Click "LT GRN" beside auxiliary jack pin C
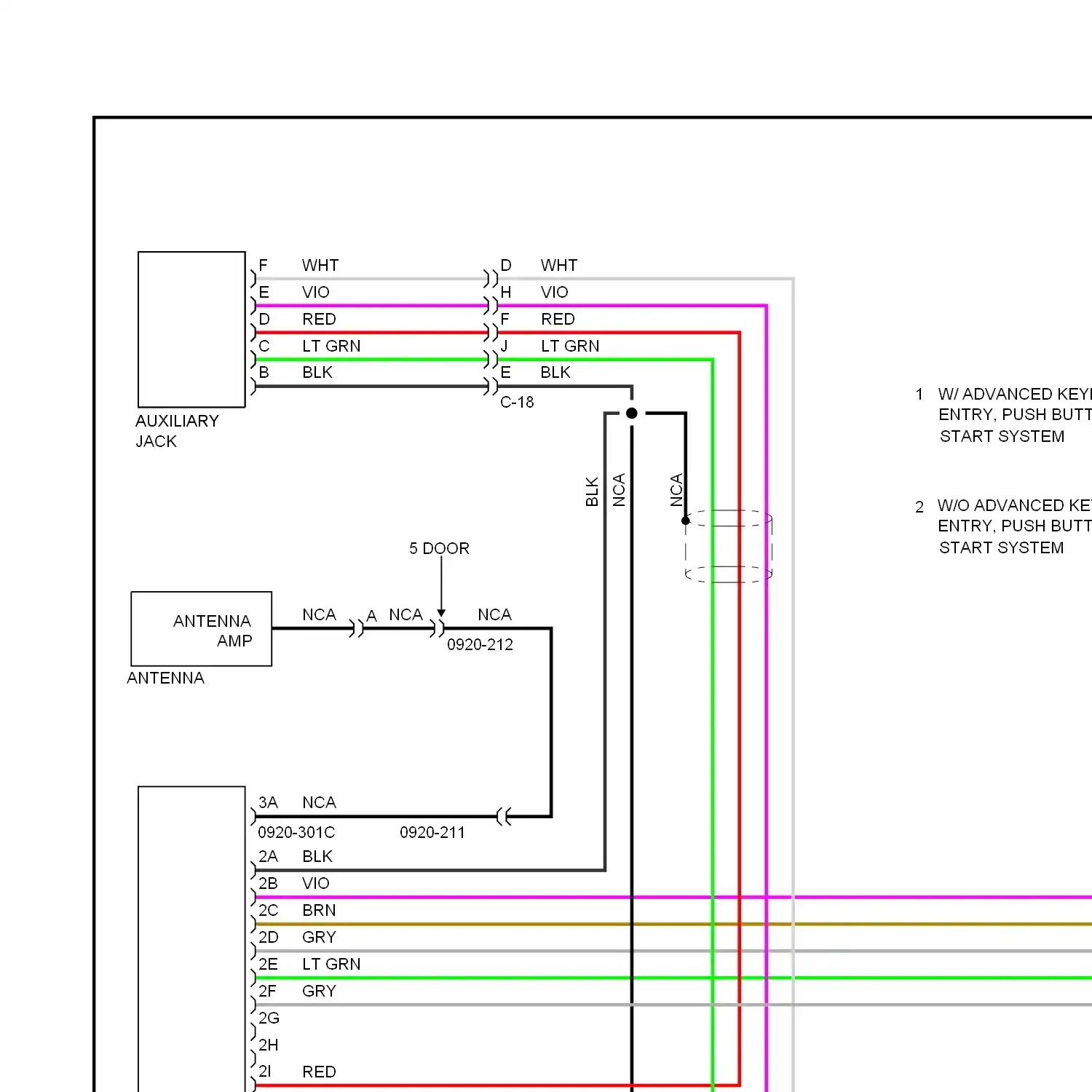The height and width of the screenshot is (1092, 1092). coord(331,346)
